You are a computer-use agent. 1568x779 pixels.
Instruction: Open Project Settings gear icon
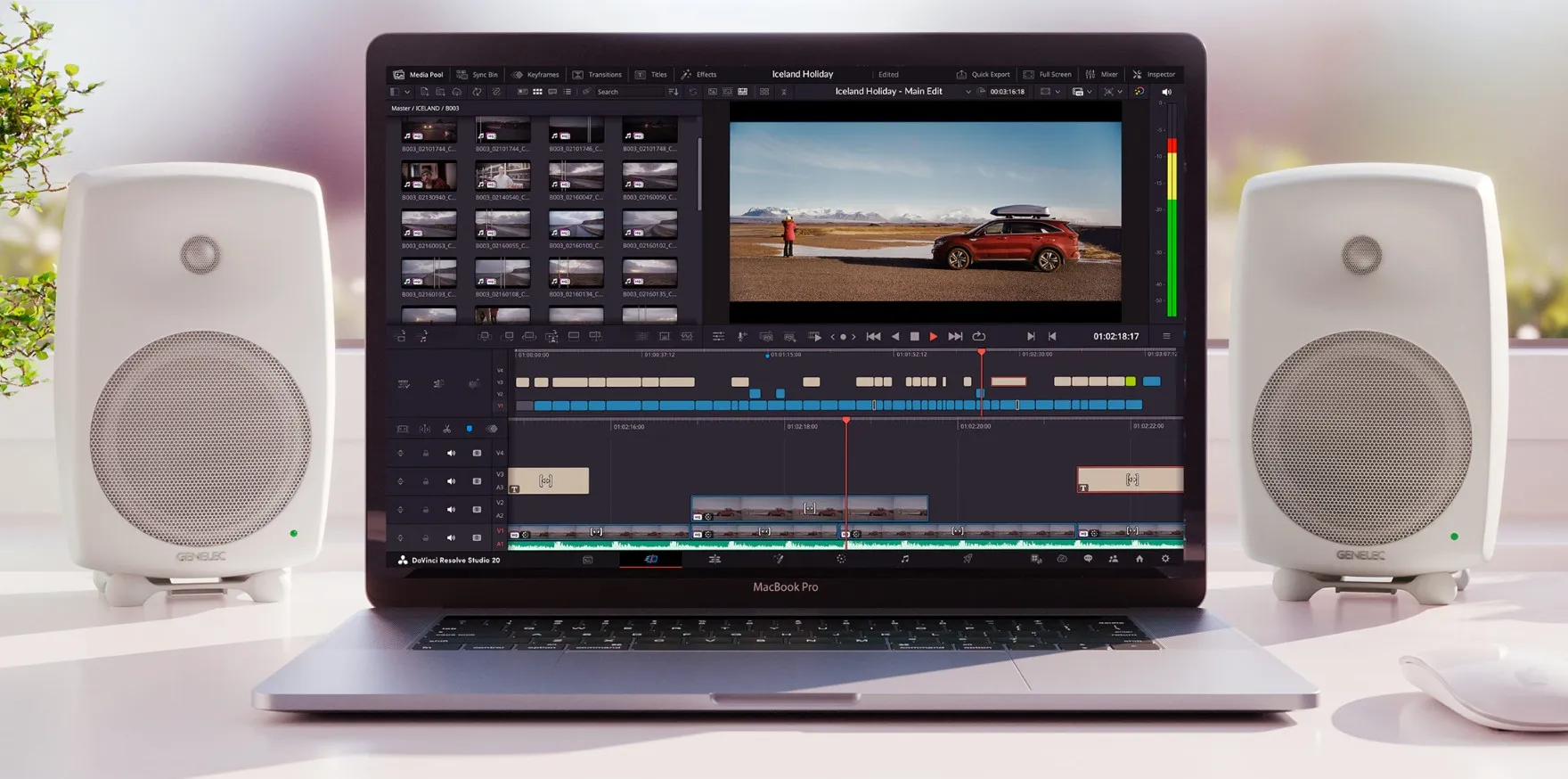[x=1164, y=559]
